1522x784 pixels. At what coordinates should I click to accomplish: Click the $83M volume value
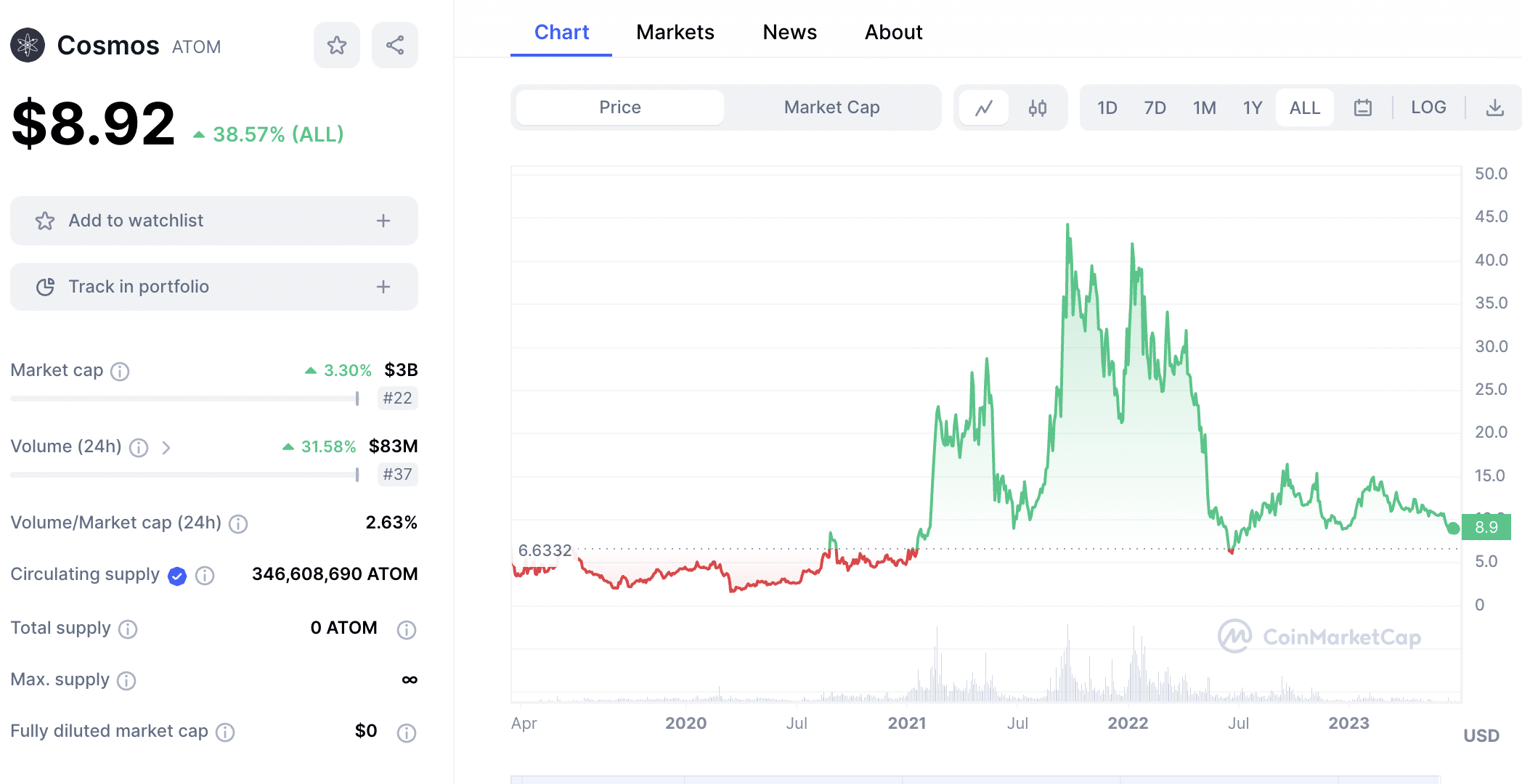point(394,446)
